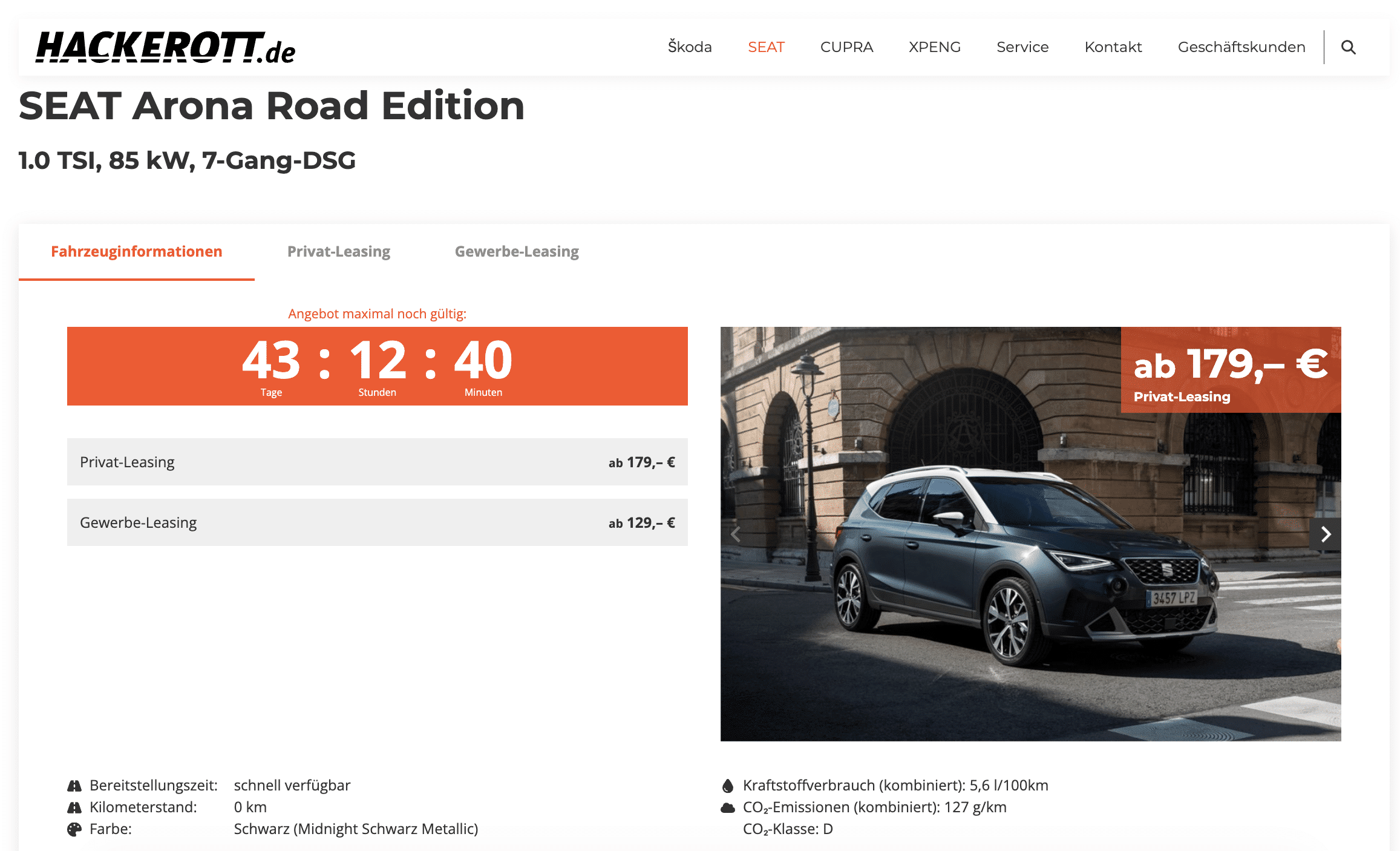Select the Fahrzeuginformationen tab
Viewport: 1400px width, 851px height.
[x=137, y=252]
